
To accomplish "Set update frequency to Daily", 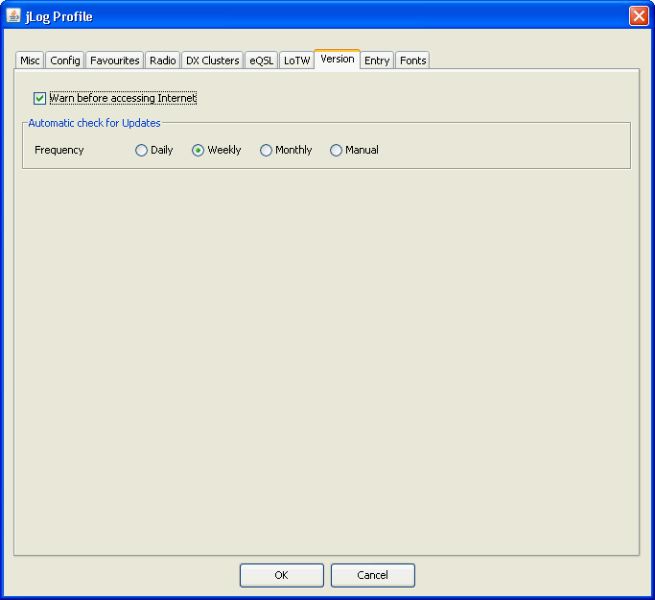I will [141, 151].
